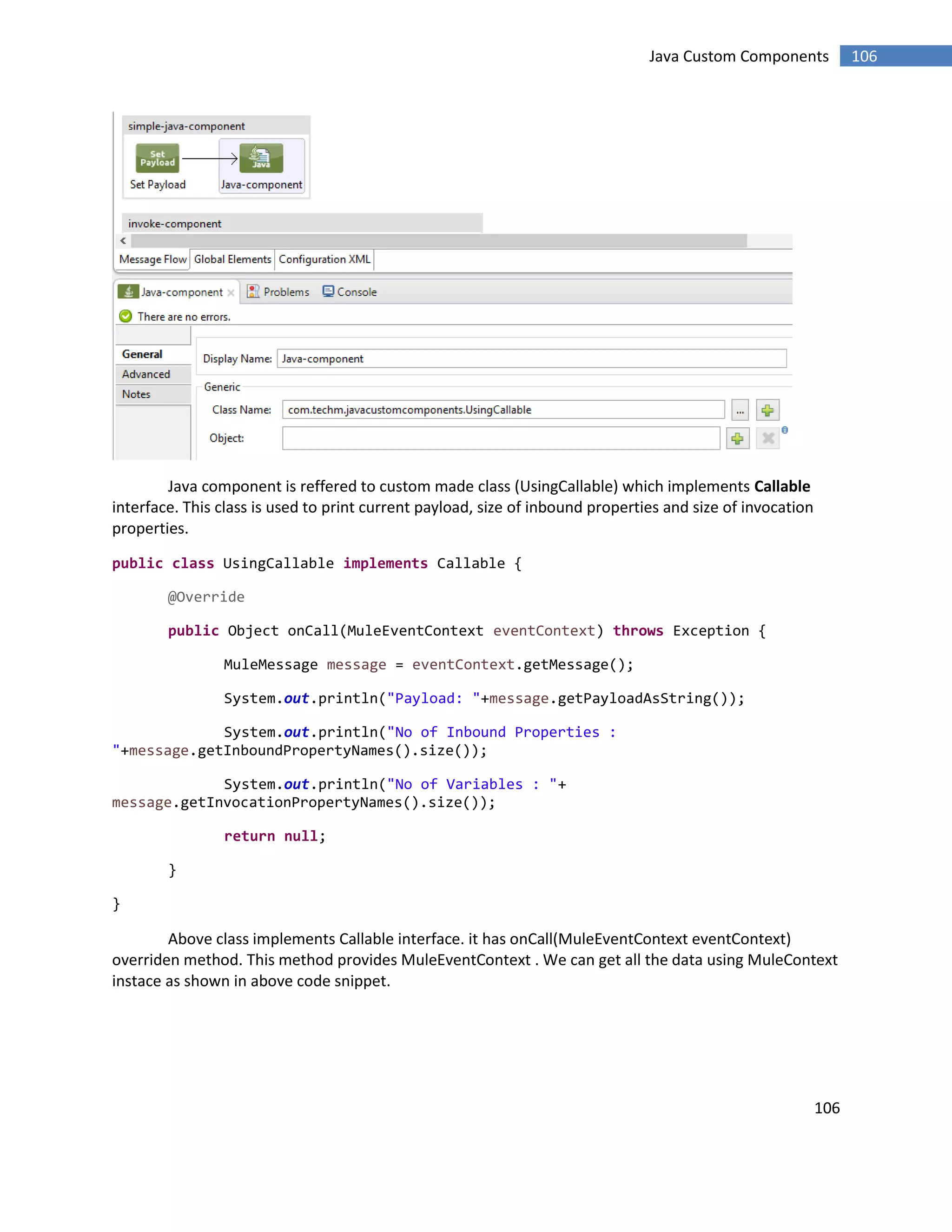The height and width of the screenshot is (1232, 952).
Task: Select the Notes settings section
Action: click(153, 394)
